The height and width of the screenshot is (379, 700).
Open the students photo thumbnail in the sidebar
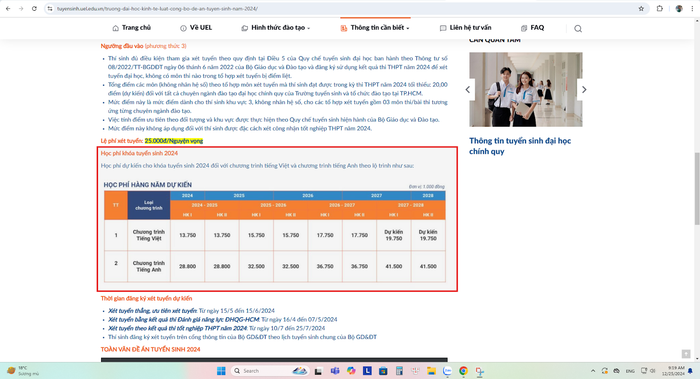coord(525,90)
